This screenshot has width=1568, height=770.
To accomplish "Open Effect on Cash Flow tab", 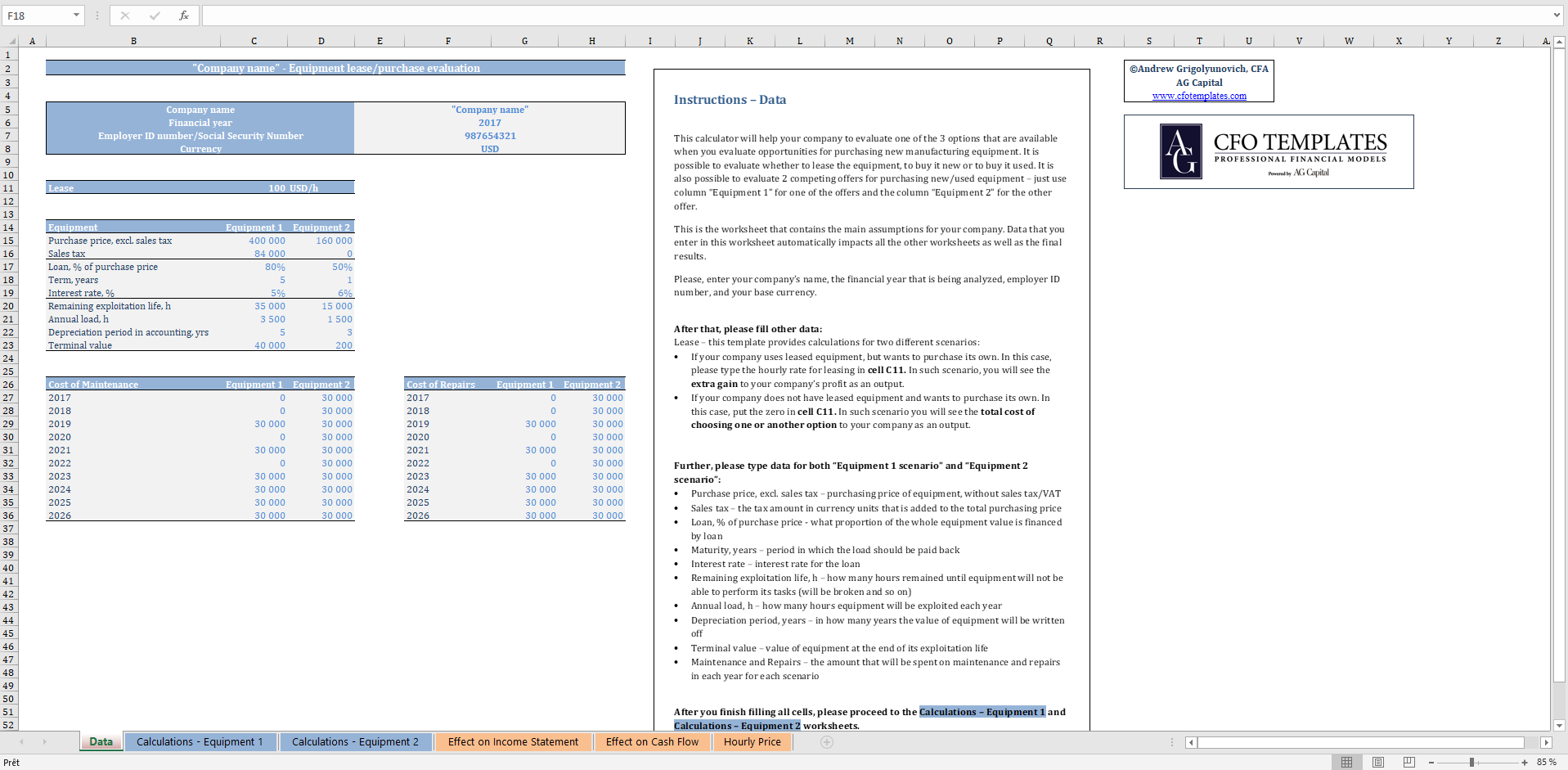I will click(652, 742).
